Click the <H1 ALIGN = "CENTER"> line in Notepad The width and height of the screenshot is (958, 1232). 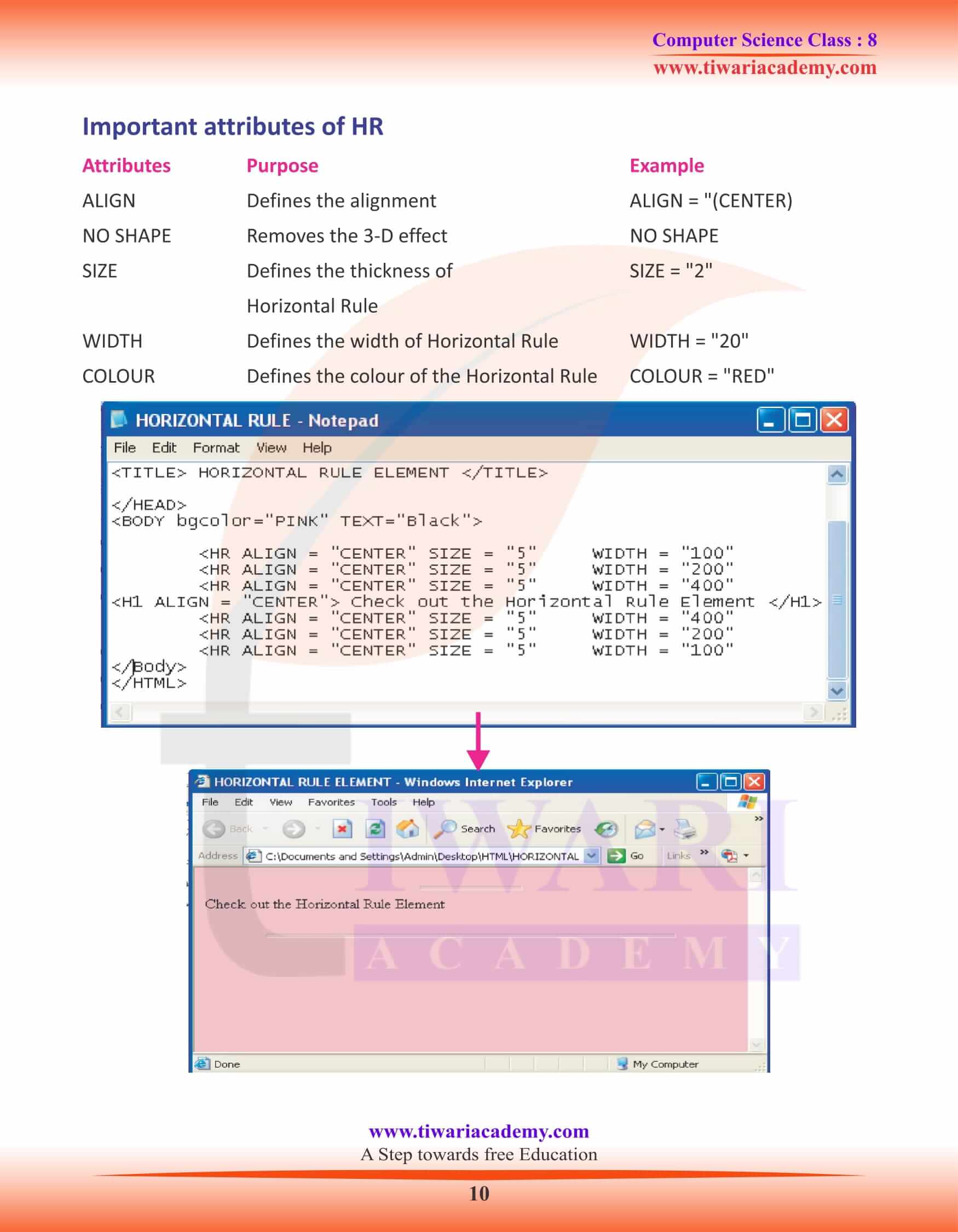pos(466,602)
